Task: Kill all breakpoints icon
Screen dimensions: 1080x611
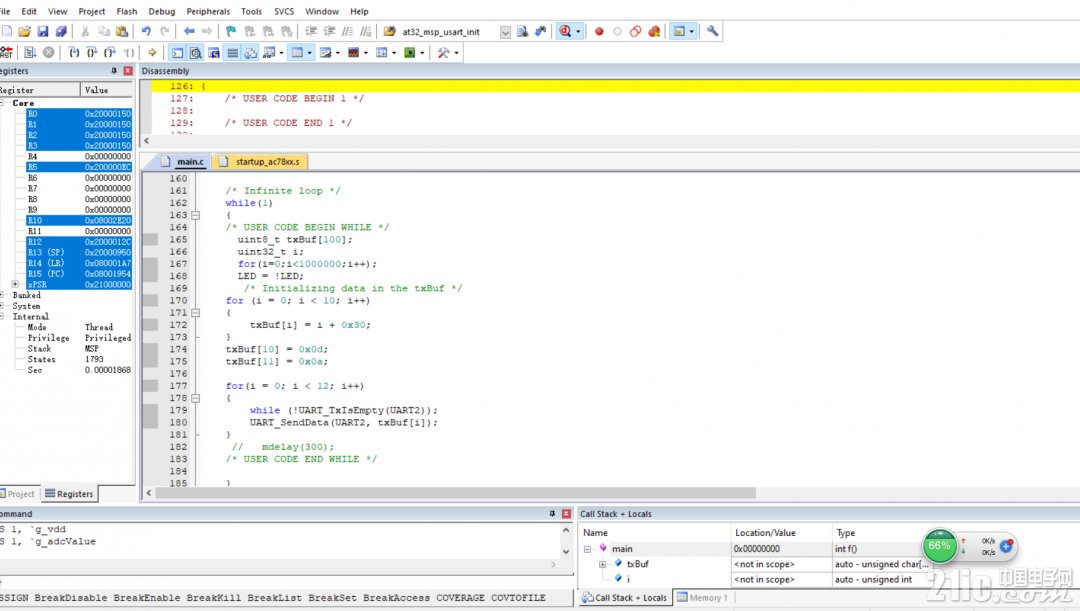Action: tap(654, 32)
